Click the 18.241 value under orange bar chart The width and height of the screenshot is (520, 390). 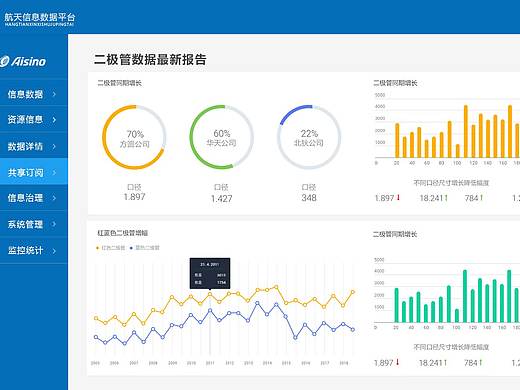click(432, 198)
